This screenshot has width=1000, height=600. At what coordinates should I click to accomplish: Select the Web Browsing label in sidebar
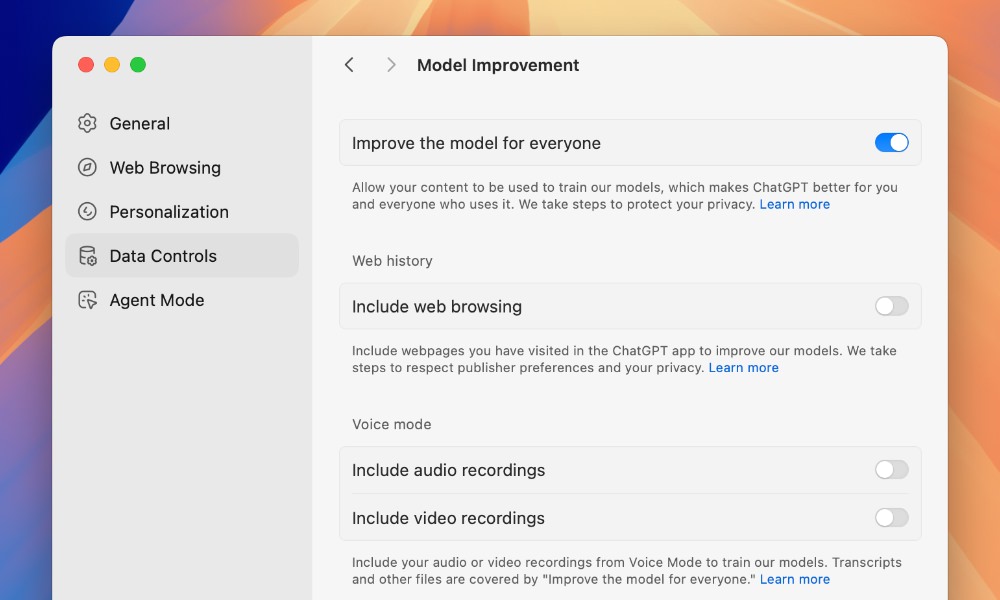click(165, 168)
